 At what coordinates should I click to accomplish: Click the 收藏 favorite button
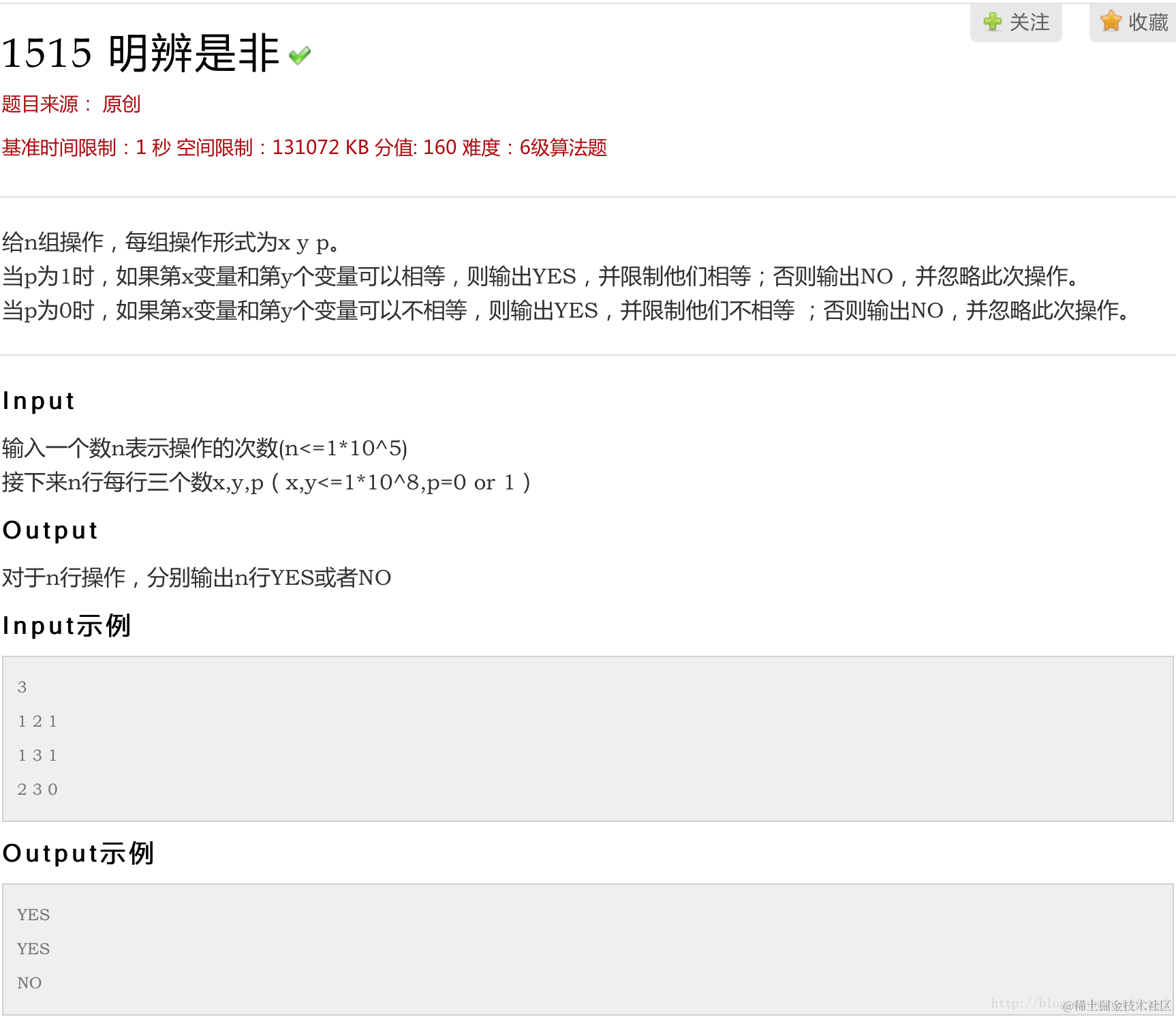click(1133, 22)
